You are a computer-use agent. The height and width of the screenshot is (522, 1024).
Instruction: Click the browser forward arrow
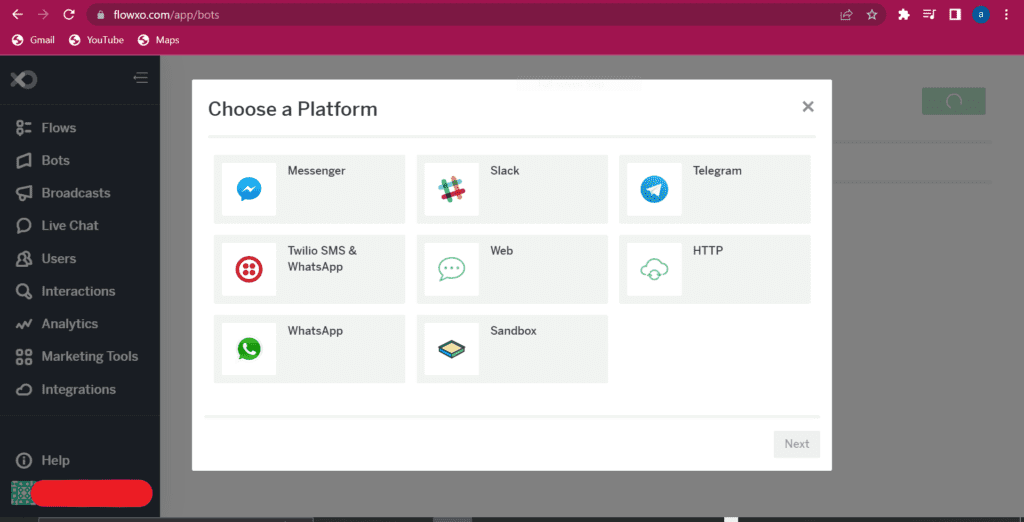point(43,14)
